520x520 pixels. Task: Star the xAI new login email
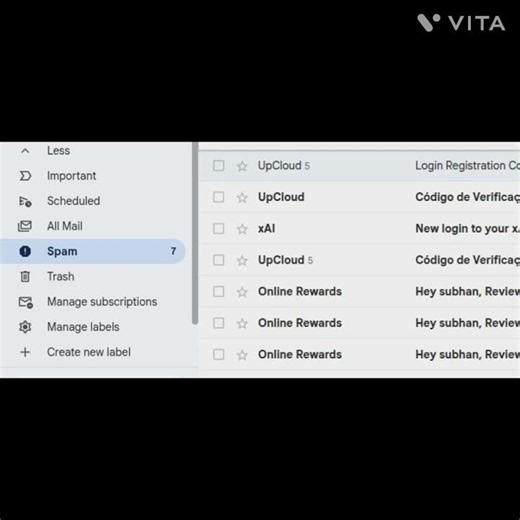coord(242,229)
